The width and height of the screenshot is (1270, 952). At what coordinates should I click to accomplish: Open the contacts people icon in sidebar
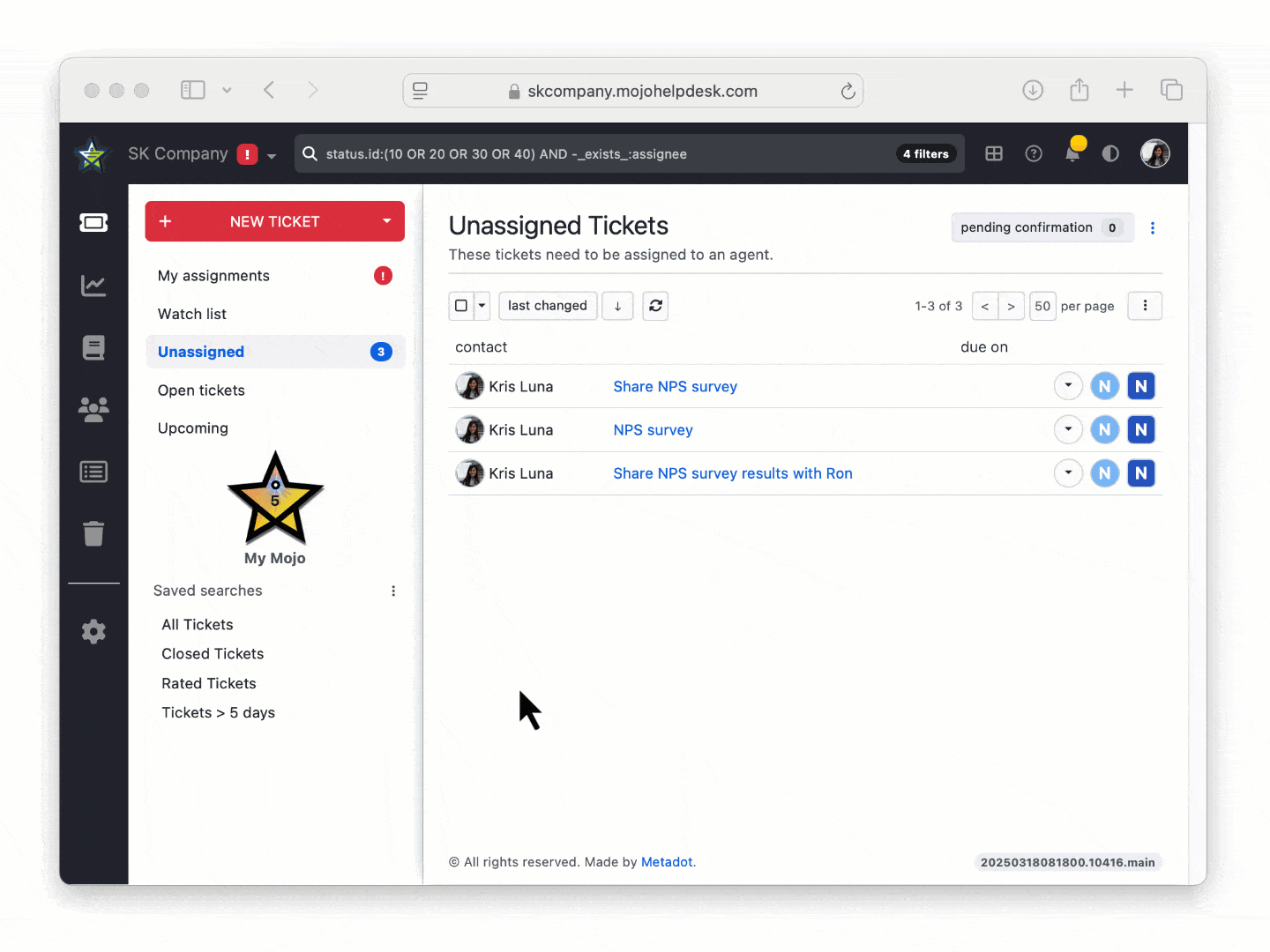click(x=93, y=409)
